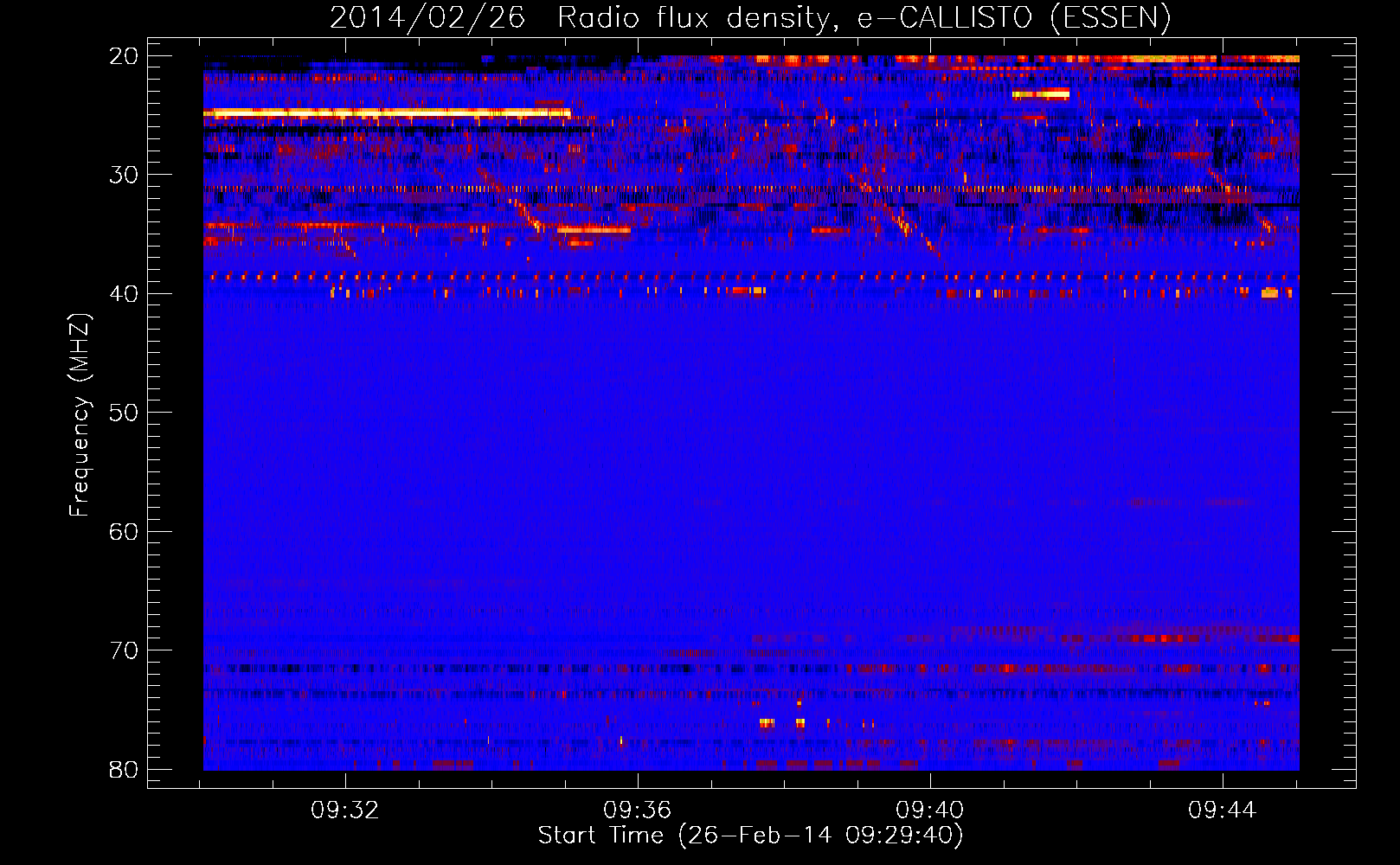Click the 70 frequency tick label
Image resolution: width=1400 pixels, height=865 pixels.
124,650
